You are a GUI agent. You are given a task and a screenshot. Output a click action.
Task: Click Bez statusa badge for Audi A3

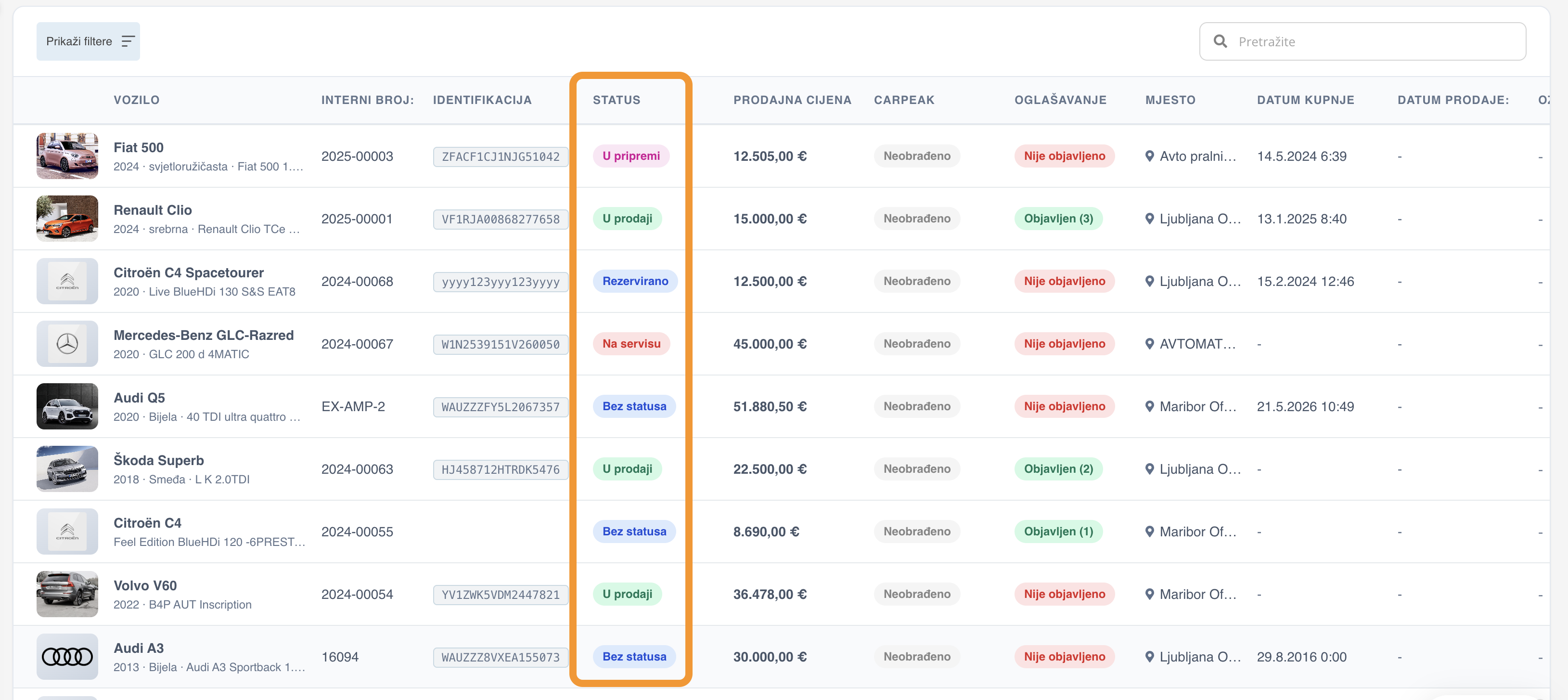pos(634,657)
